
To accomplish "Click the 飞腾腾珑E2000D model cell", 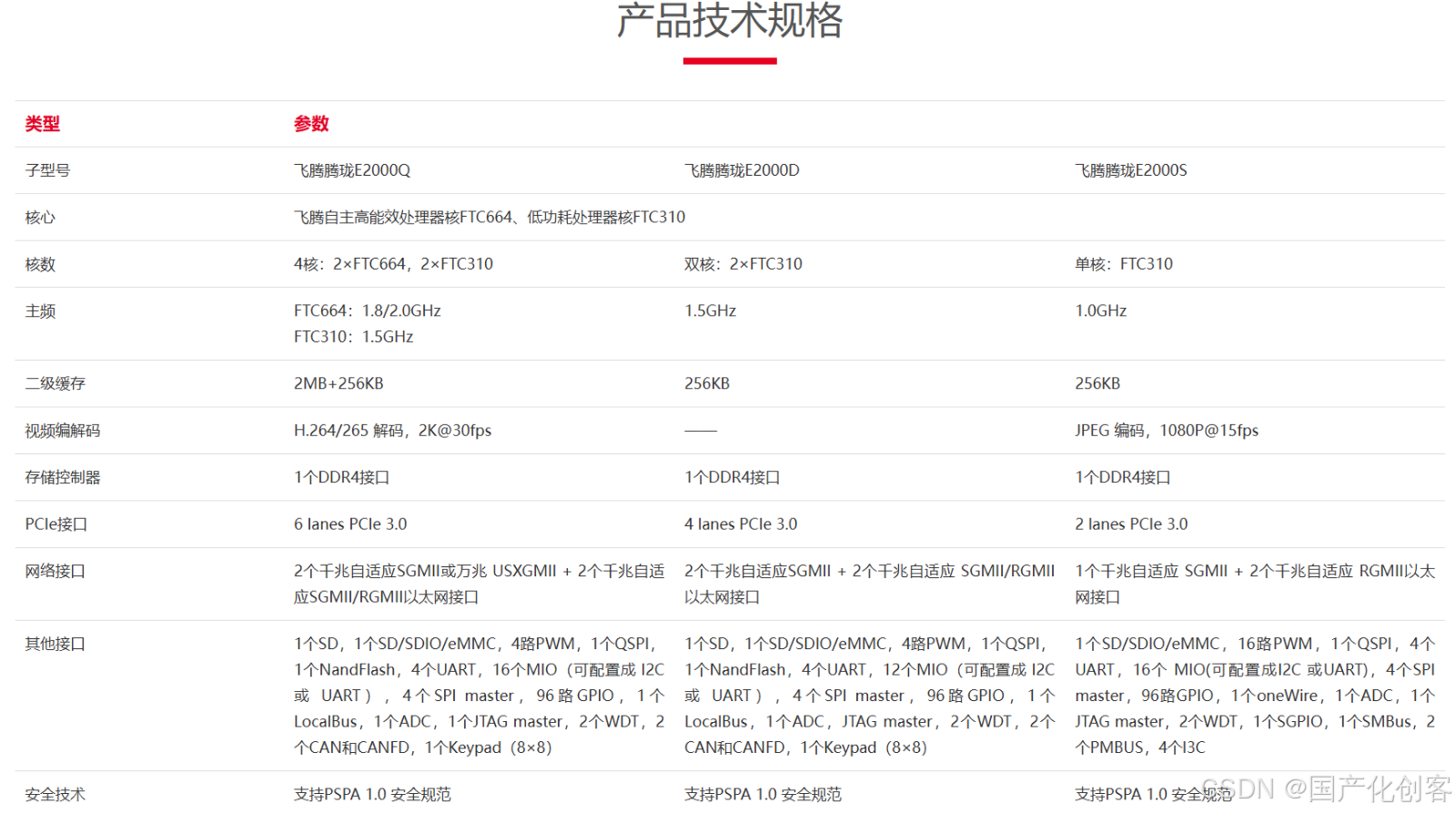I will tap(742, 170).
